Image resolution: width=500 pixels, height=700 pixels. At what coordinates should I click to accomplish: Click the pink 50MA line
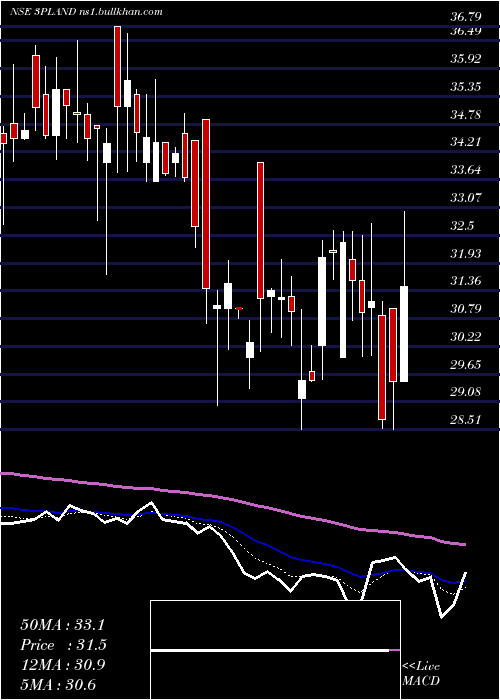tap(232, 499)
